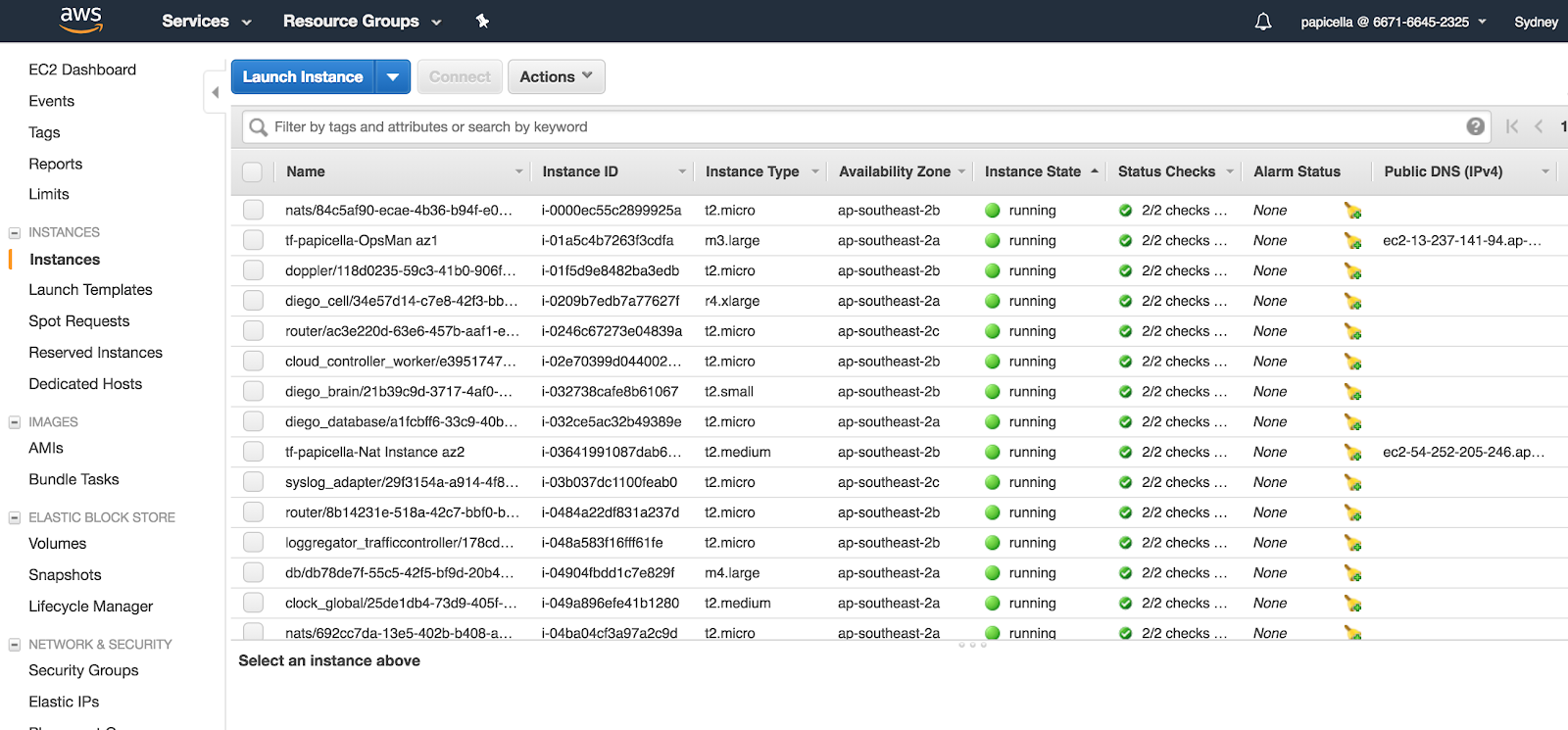
Task: Open AMIs link in sidebar
Action: 46,448
